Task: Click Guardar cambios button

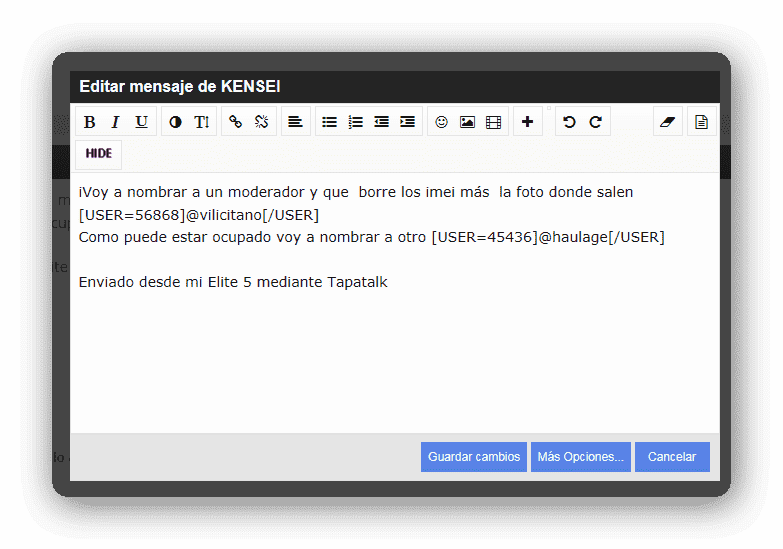Action: (474, 457)
